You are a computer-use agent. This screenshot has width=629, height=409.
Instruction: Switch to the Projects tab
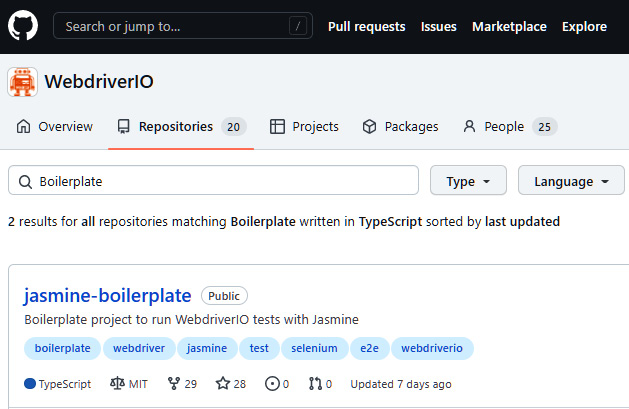(304, 127)
